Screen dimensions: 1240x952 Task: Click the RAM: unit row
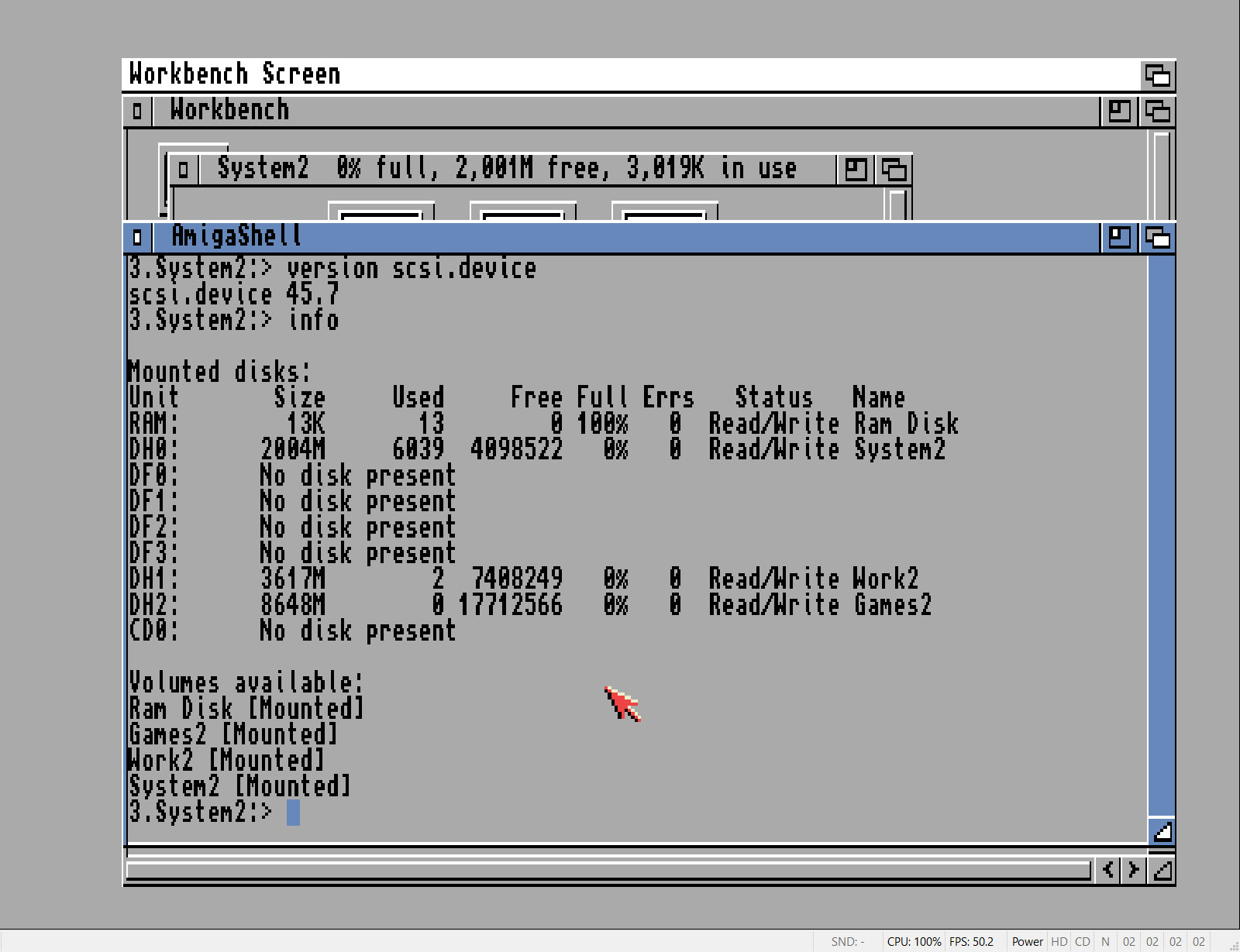543,424
